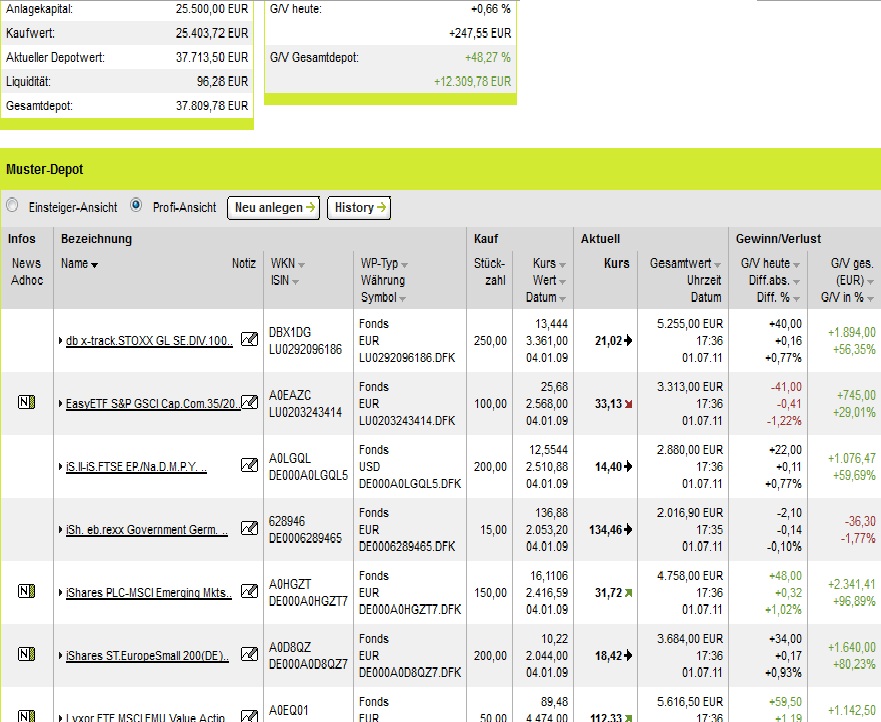Viewport: 881px width, 722px height.
Task: Click symbol DE0006289465.DFK
Action: 407,546
